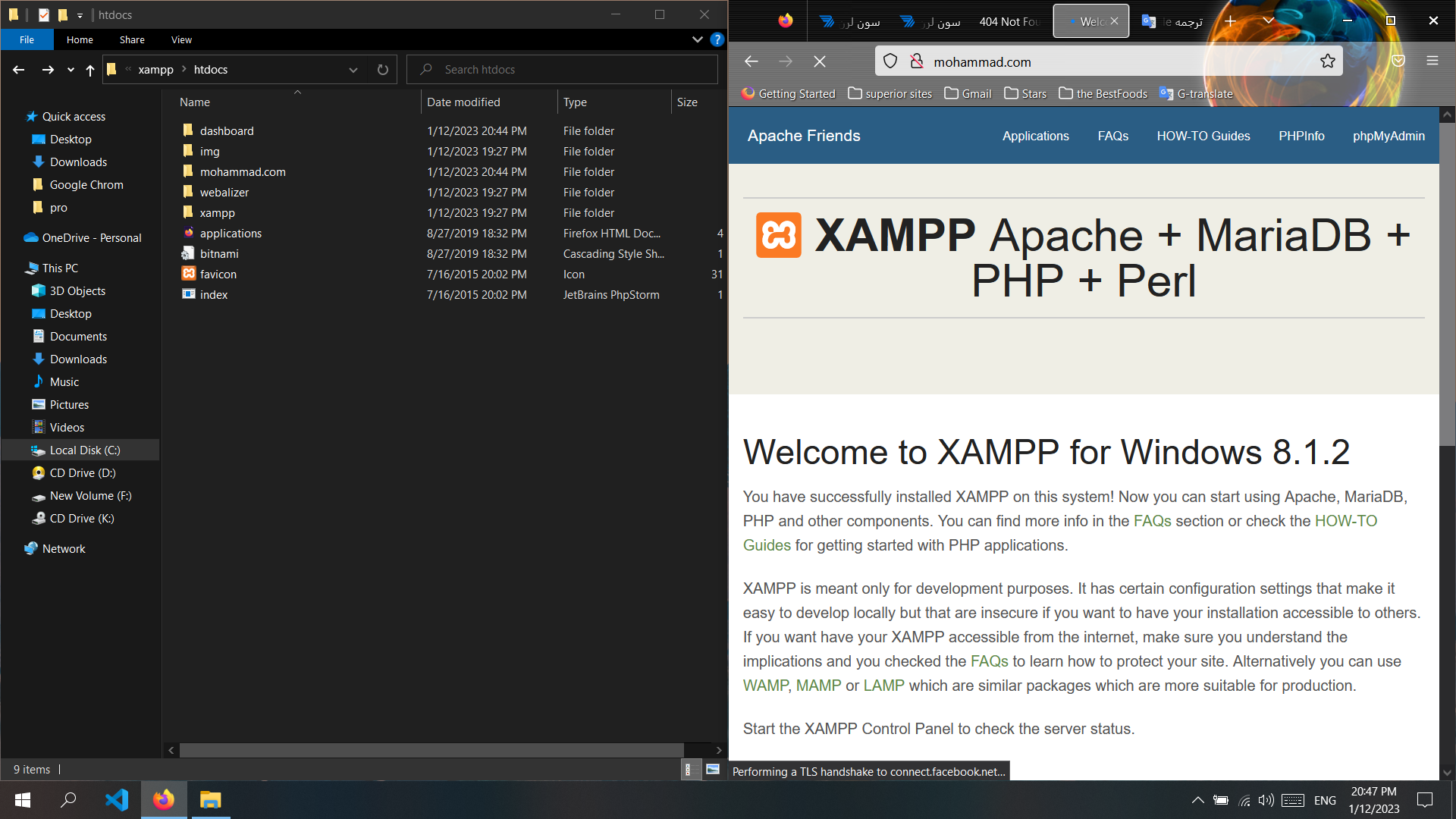Select the mohammad.com folder
This screenshot has height=819, width=1456.
243,172
